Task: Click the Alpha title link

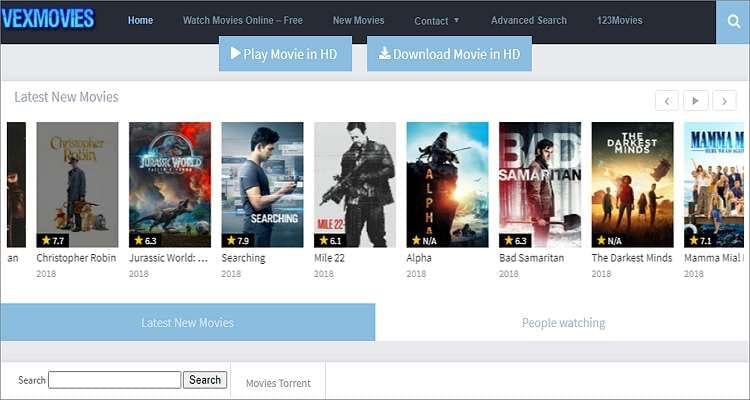Action: pyautogui.click(x=419, y=258)
